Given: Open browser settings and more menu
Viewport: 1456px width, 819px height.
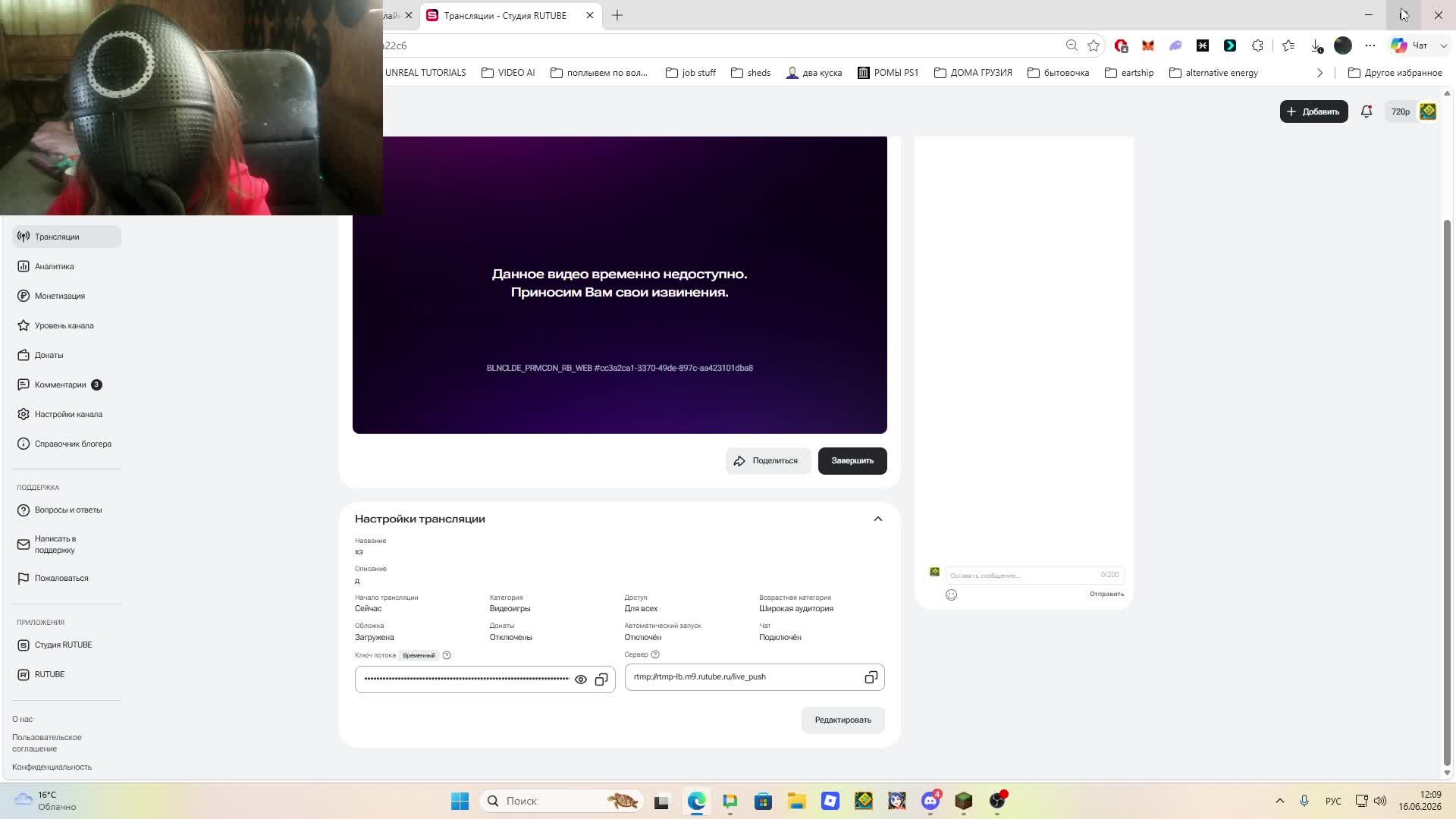Looking at the screenshot, I should 1370,45.
